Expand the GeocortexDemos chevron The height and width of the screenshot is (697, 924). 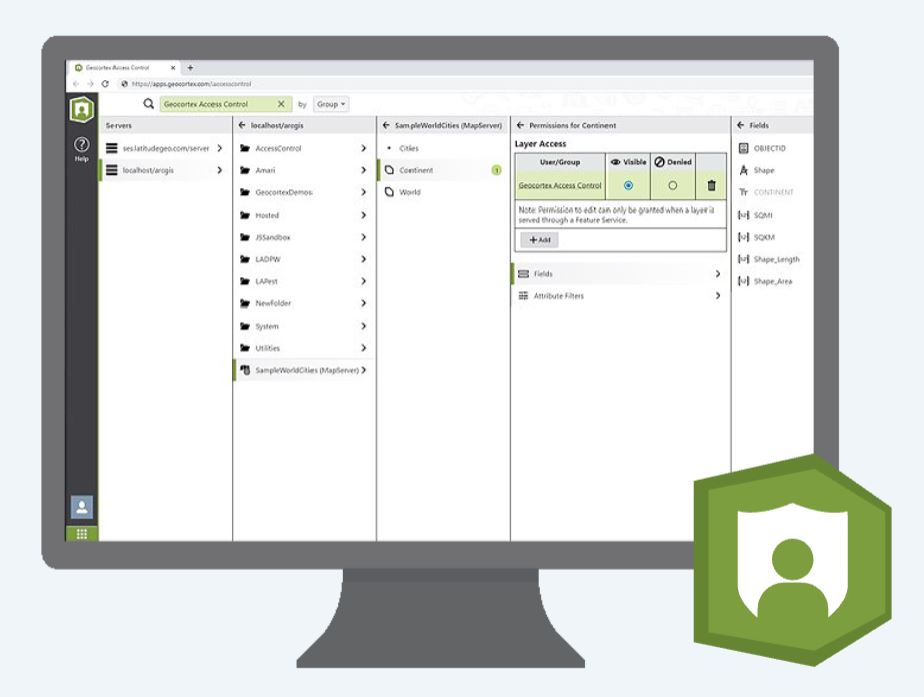pyautogui.click(x=364, y=192)
